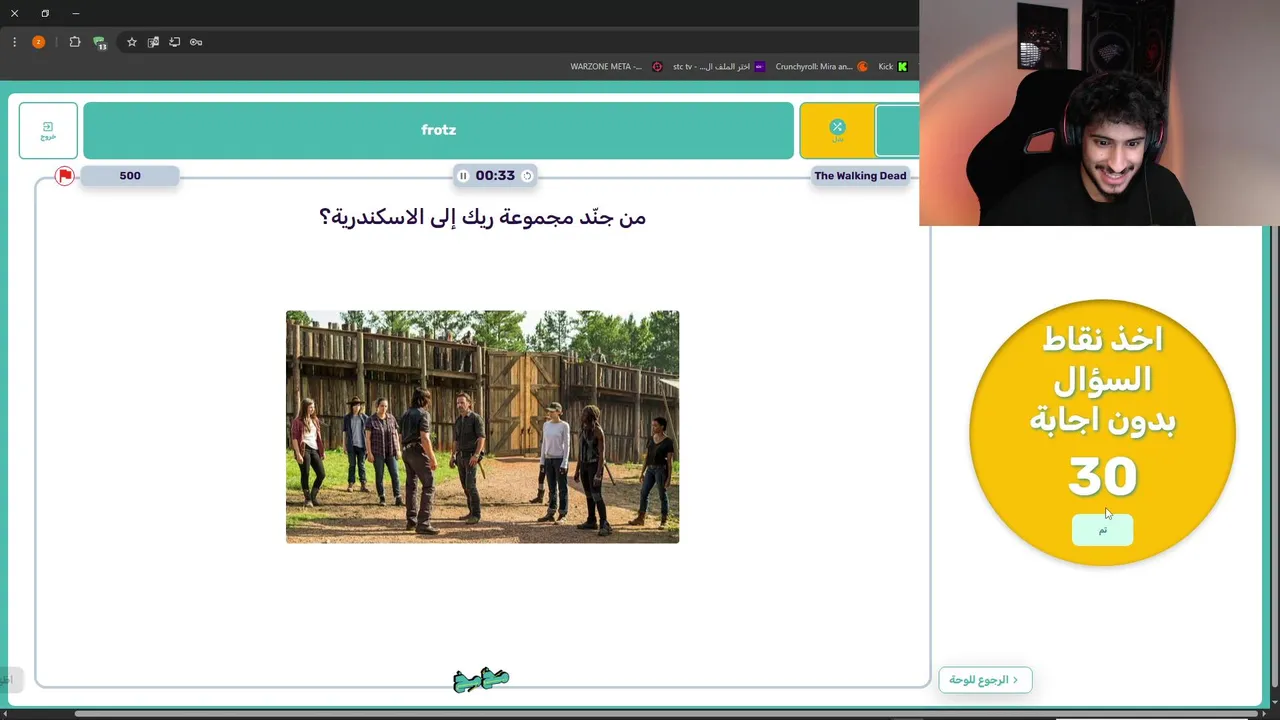The width and height of the screenshot is (1280, 720).
Task: Bookmark this page with the star icon
Action: click(x=131, y=42)
